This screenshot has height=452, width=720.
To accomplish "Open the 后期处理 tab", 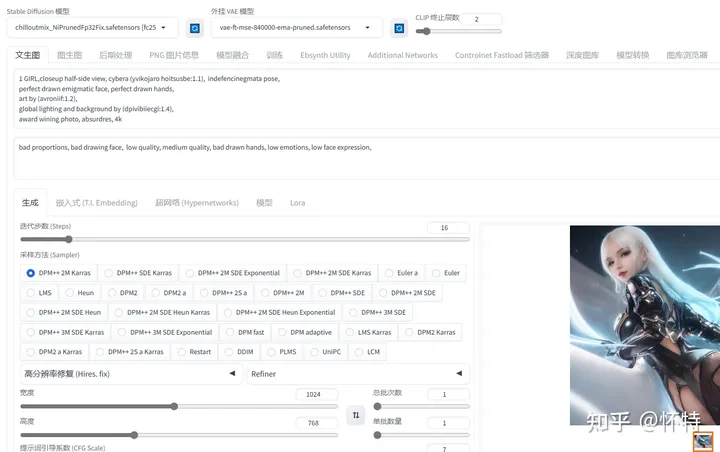I will click(x=116, y=55).
